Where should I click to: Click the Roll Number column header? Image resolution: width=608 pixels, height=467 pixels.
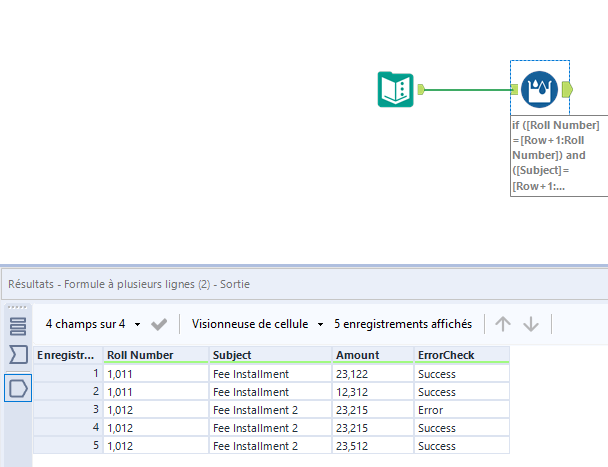pos(140,355)
